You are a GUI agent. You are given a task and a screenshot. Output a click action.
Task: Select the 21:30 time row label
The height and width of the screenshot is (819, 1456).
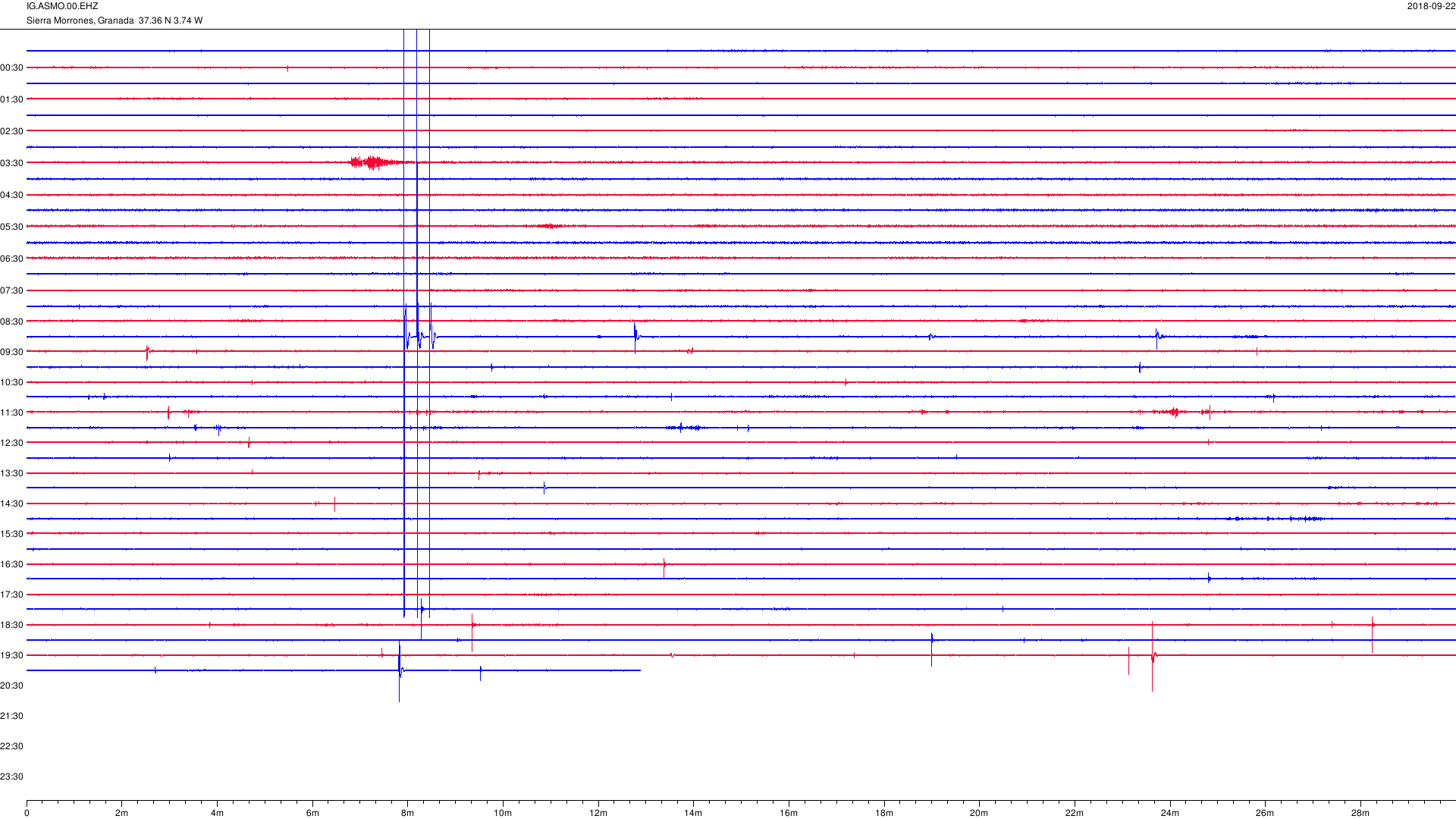(x=12, y=716)
